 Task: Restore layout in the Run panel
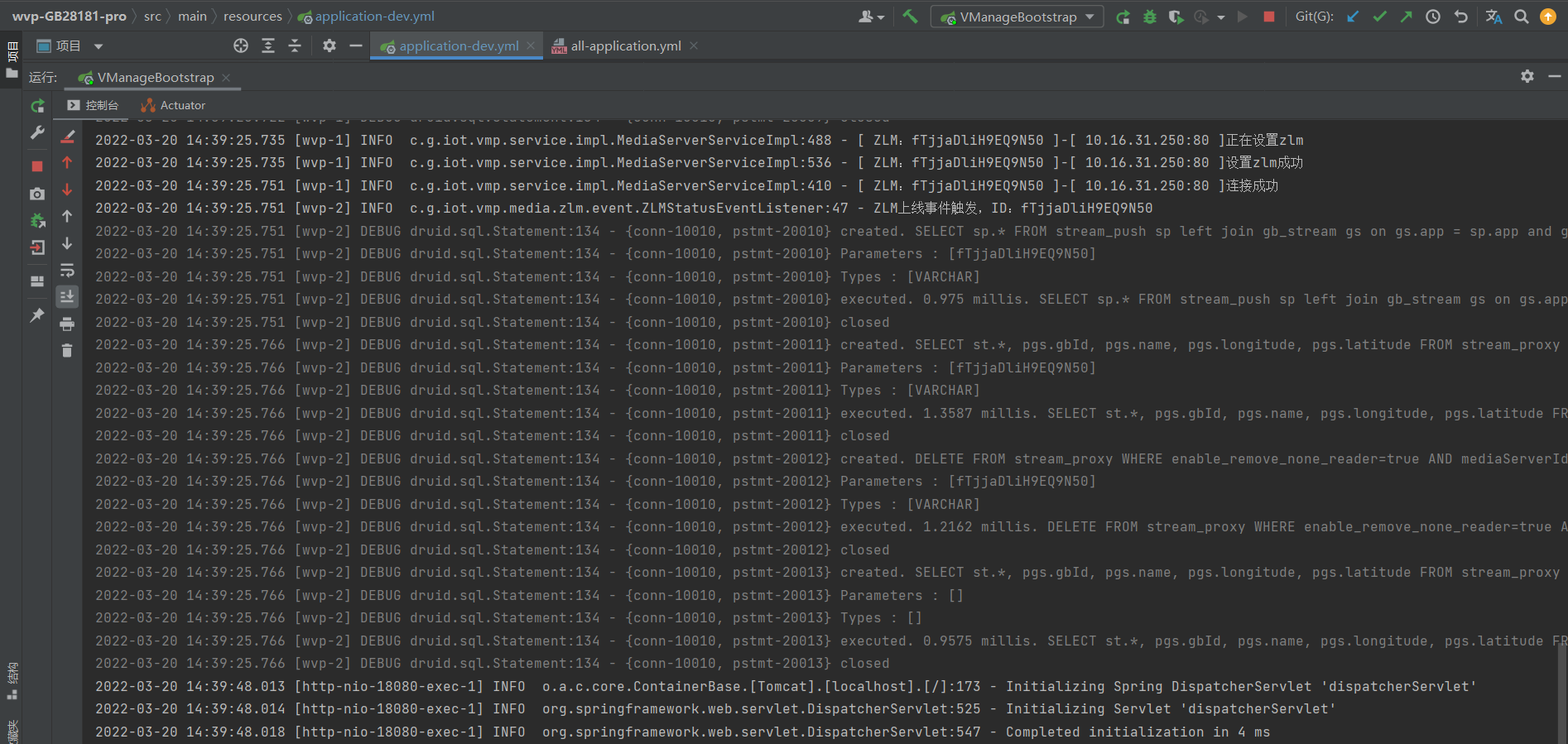coord(37,281)
